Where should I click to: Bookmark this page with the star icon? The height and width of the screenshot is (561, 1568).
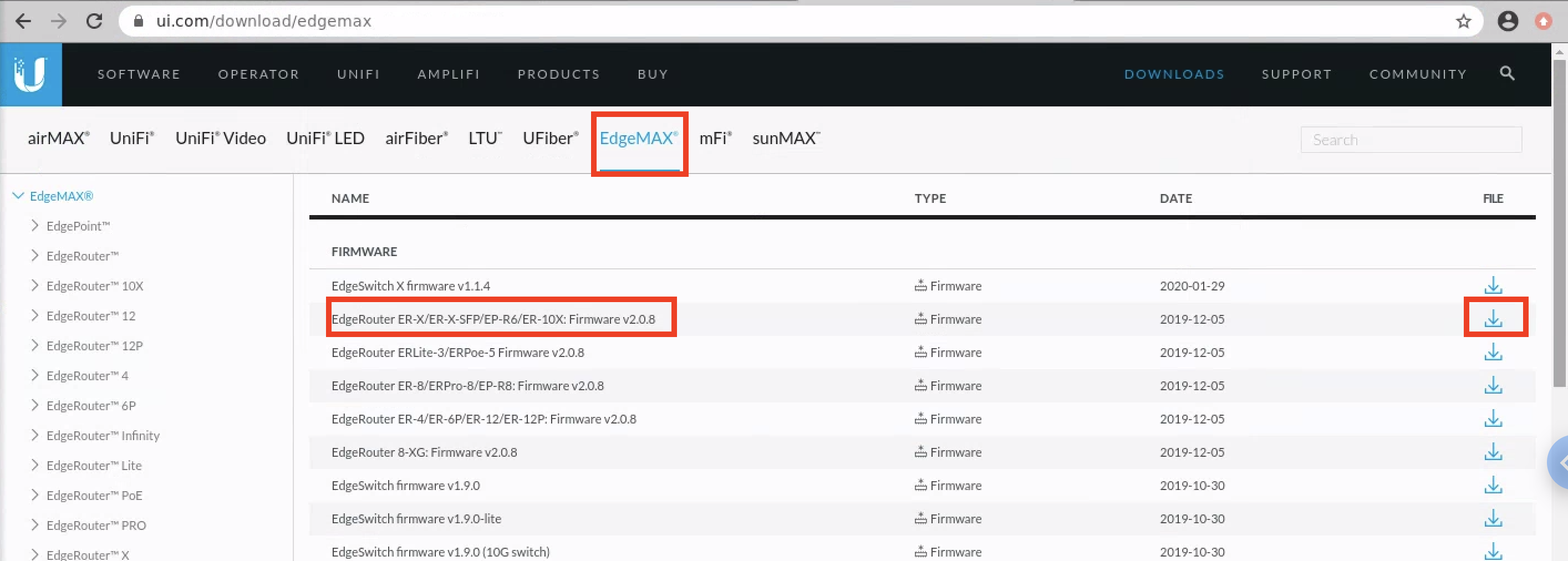(x=1463, y=21)
